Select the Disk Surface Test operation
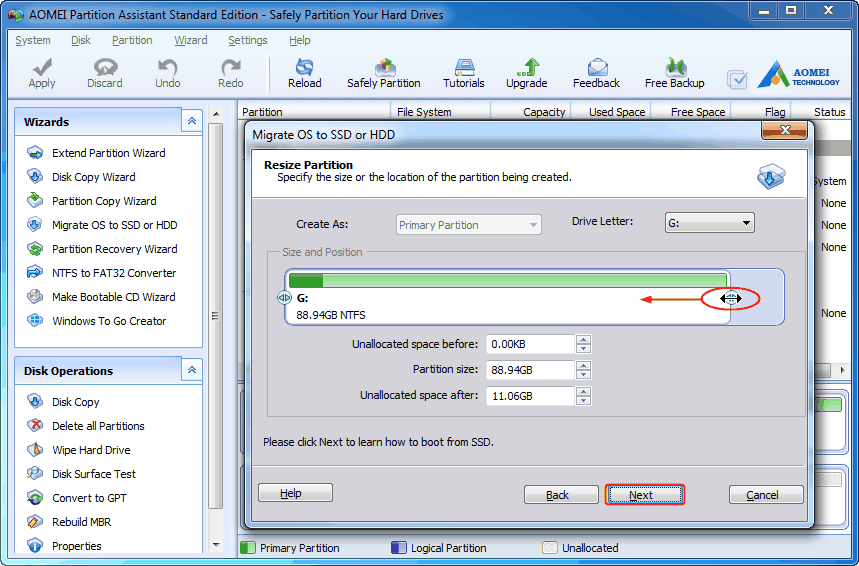This screenshot has height=566, width=859. [94, 474]
